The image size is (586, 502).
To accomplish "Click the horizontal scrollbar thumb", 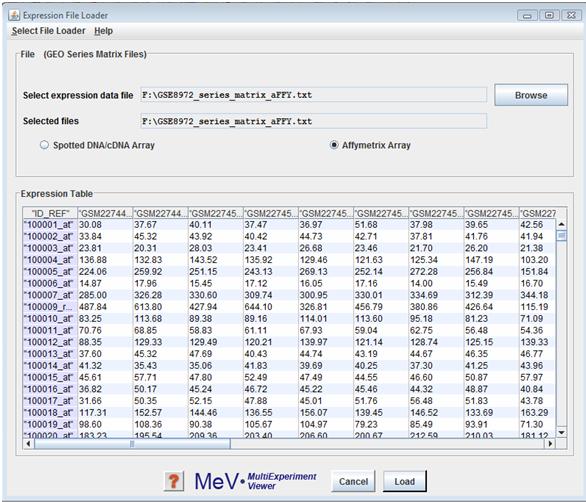I will click(132, 444).
